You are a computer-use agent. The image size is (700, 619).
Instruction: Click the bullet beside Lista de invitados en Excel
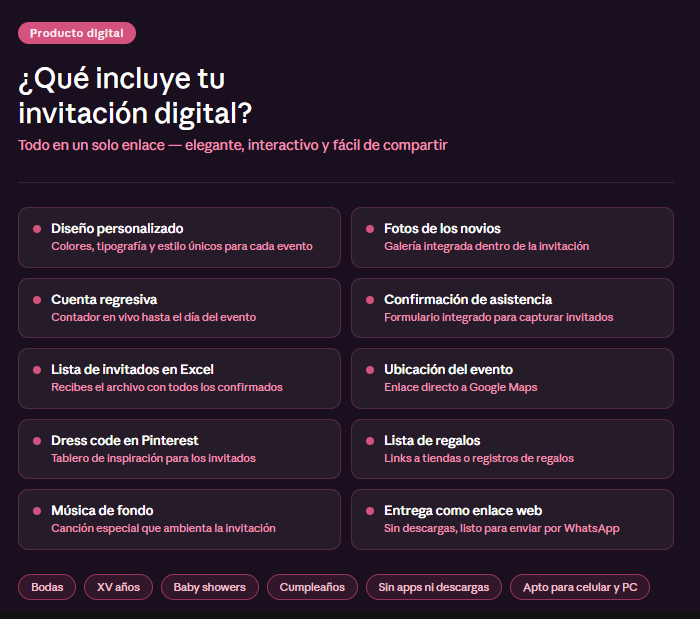pyautogui.click(x=37, y=370)
